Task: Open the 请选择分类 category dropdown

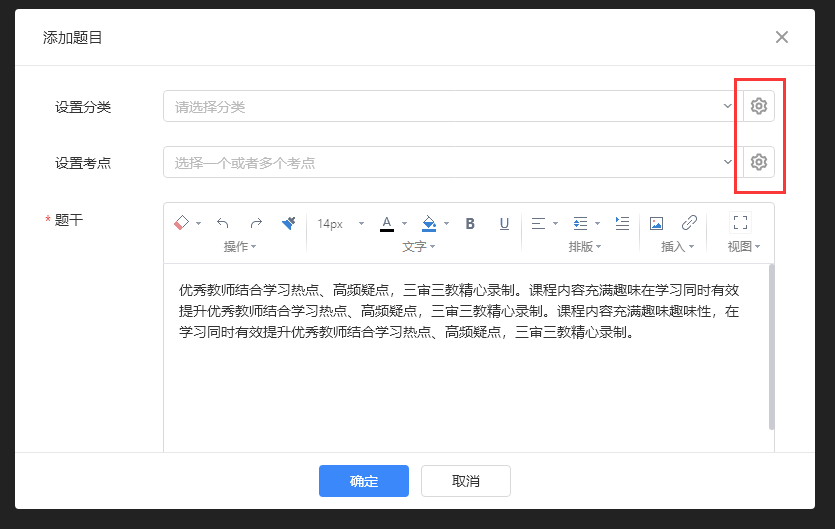Action: point(452,106)
